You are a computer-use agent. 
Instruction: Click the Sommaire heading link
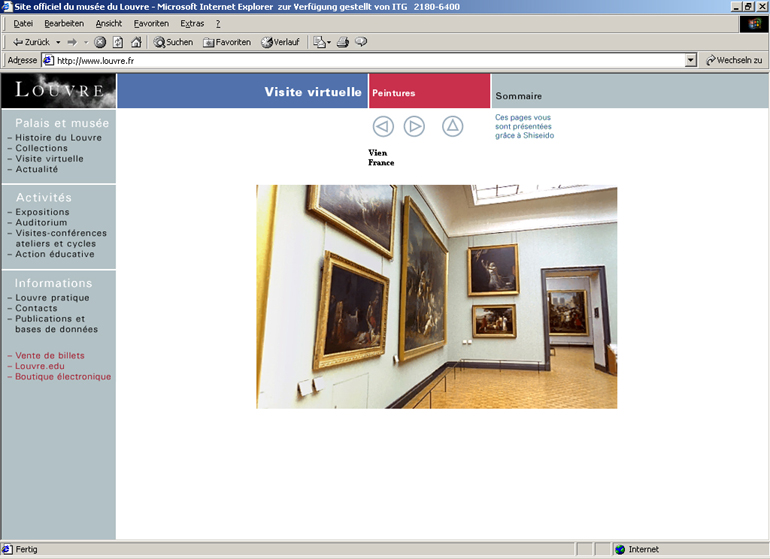coord(518,96)
